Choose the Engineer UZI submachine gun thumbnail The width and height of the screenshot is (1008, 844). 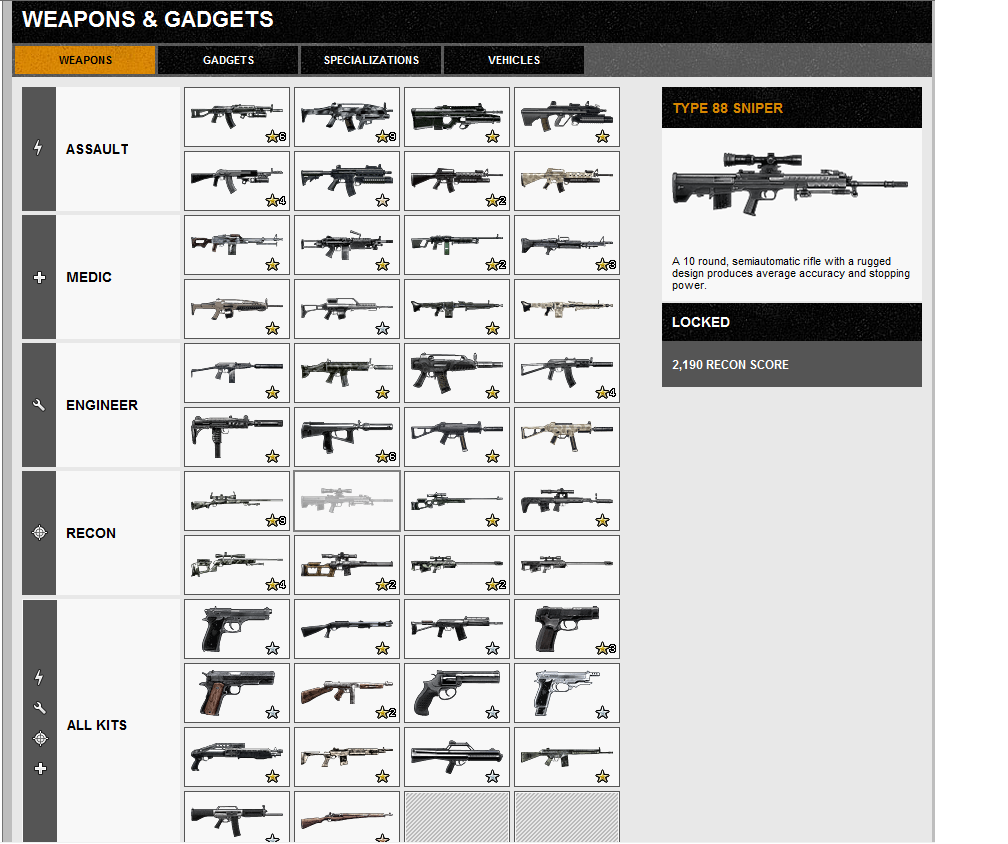point(237,436)
